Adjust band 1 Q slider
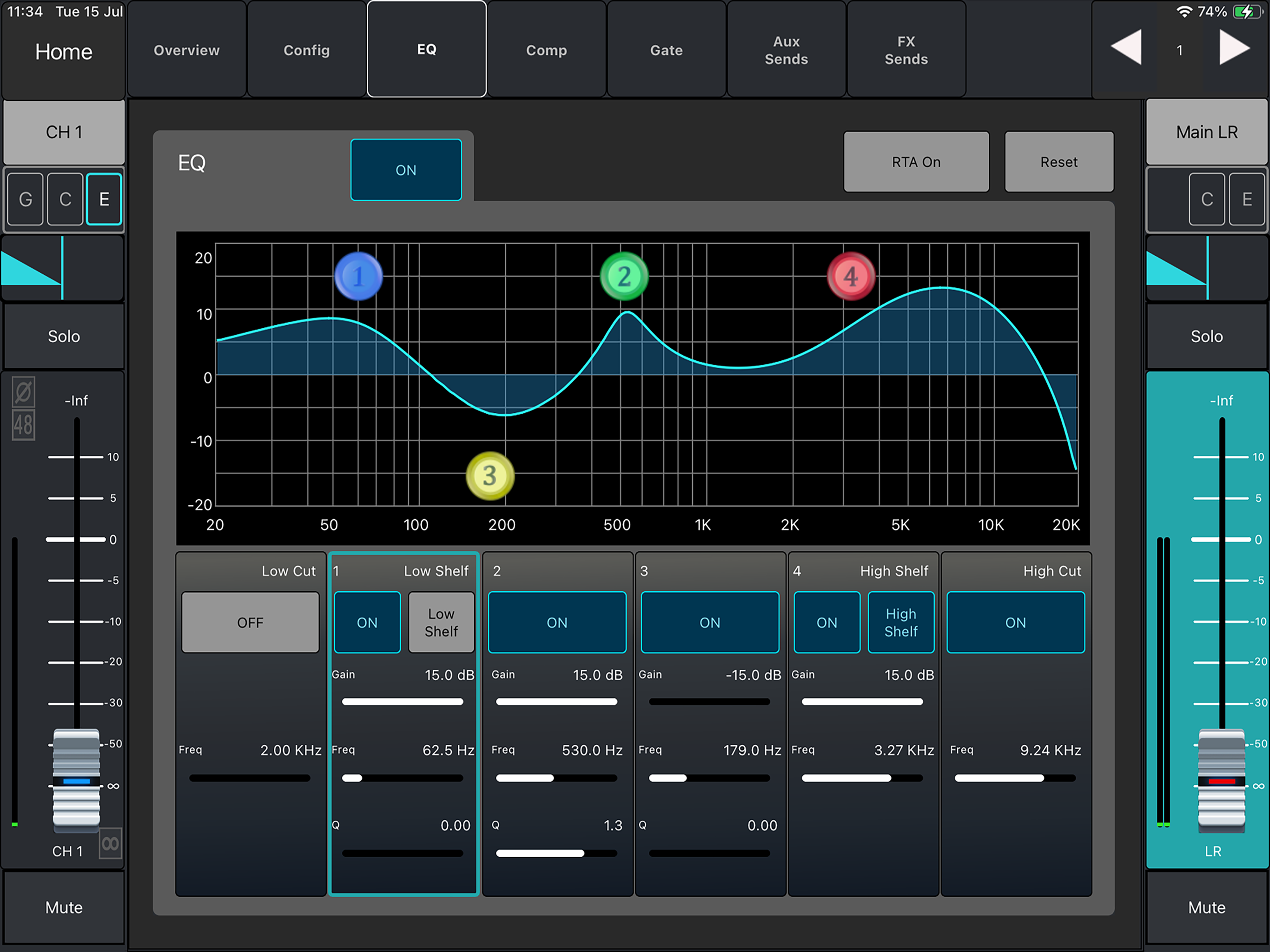Viewport: 1270px width, 952px height. pos(403,853)
